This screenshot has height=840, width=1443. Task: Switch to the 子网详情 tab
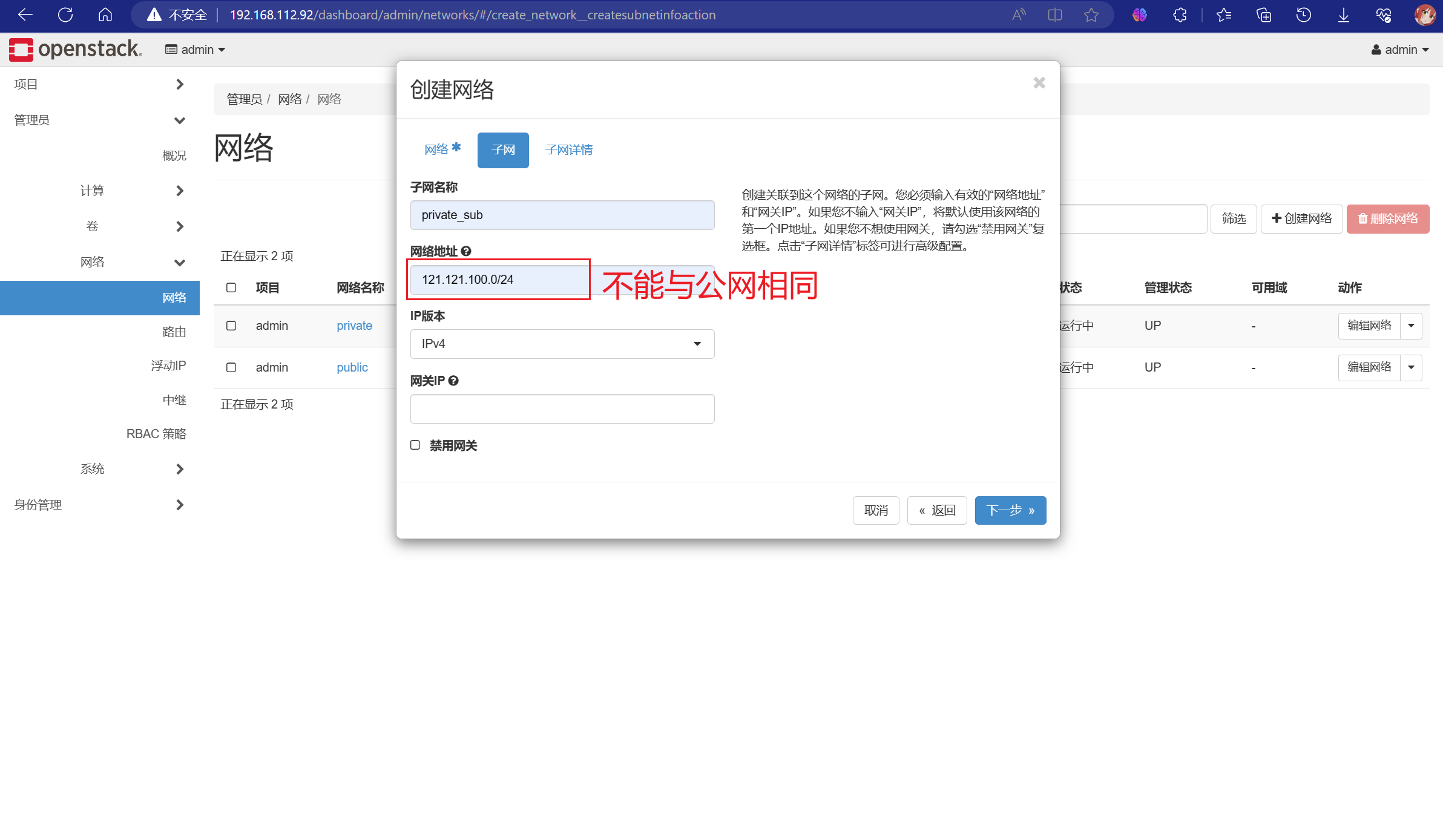pyautogui.click(x=568, y=150)
